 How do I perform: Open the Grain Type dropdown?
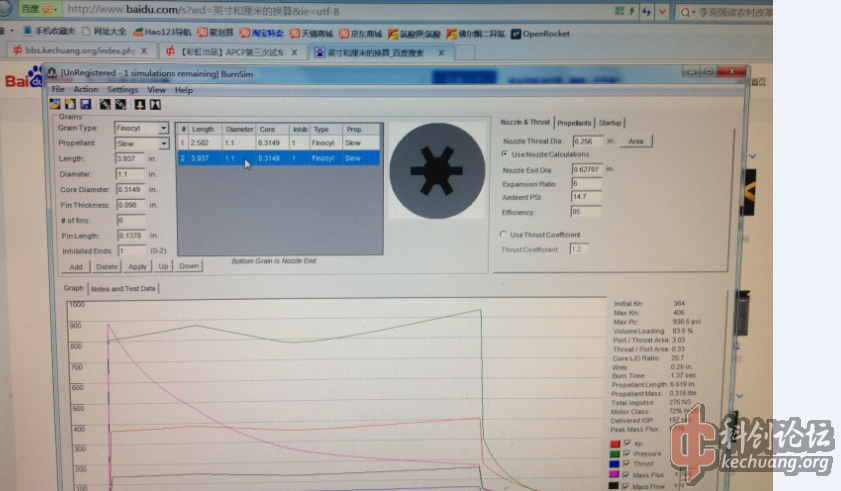click(163, 128)
